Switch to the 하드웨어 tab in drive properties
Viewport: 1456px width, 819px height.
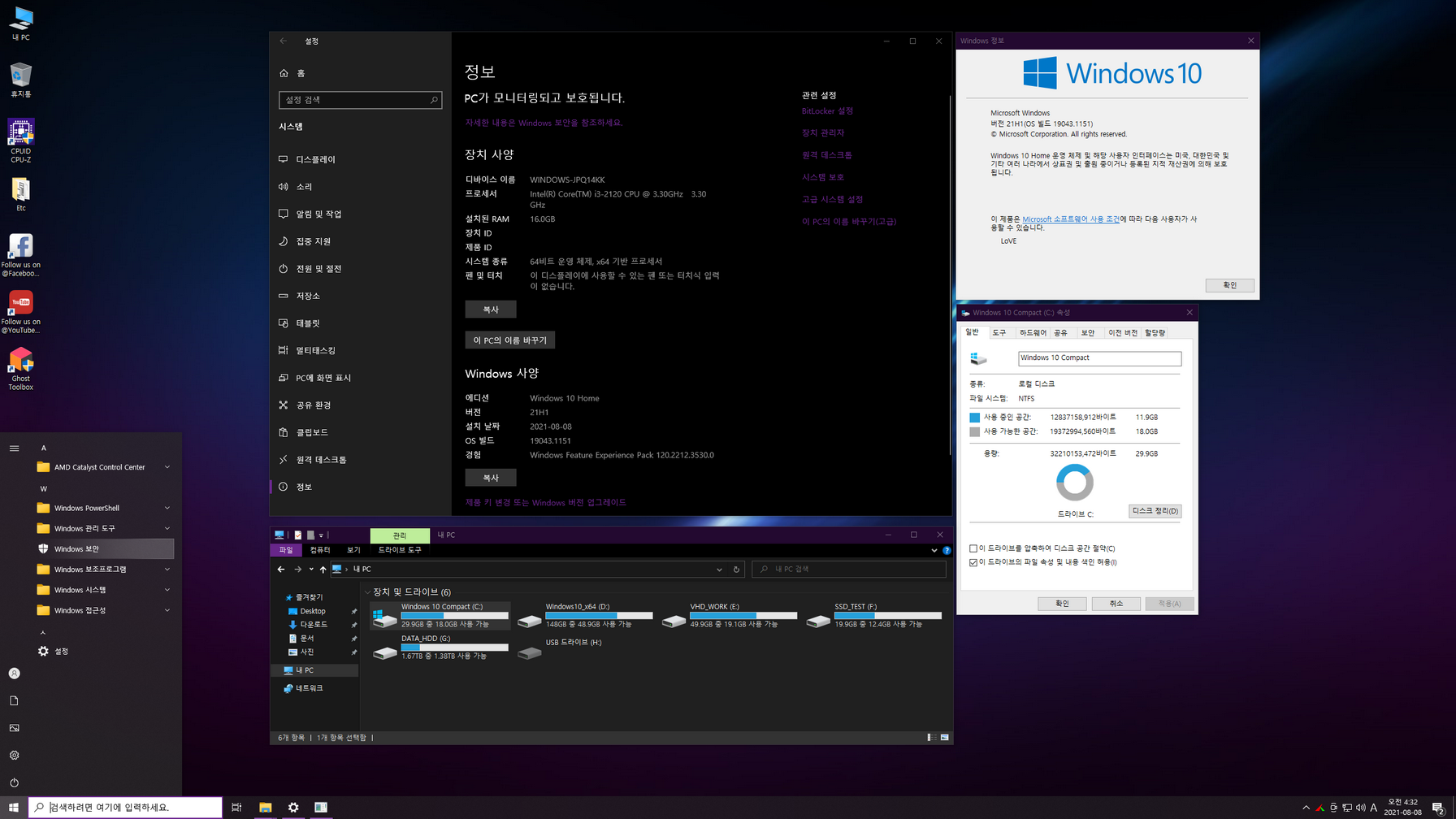coord(1033,333)
